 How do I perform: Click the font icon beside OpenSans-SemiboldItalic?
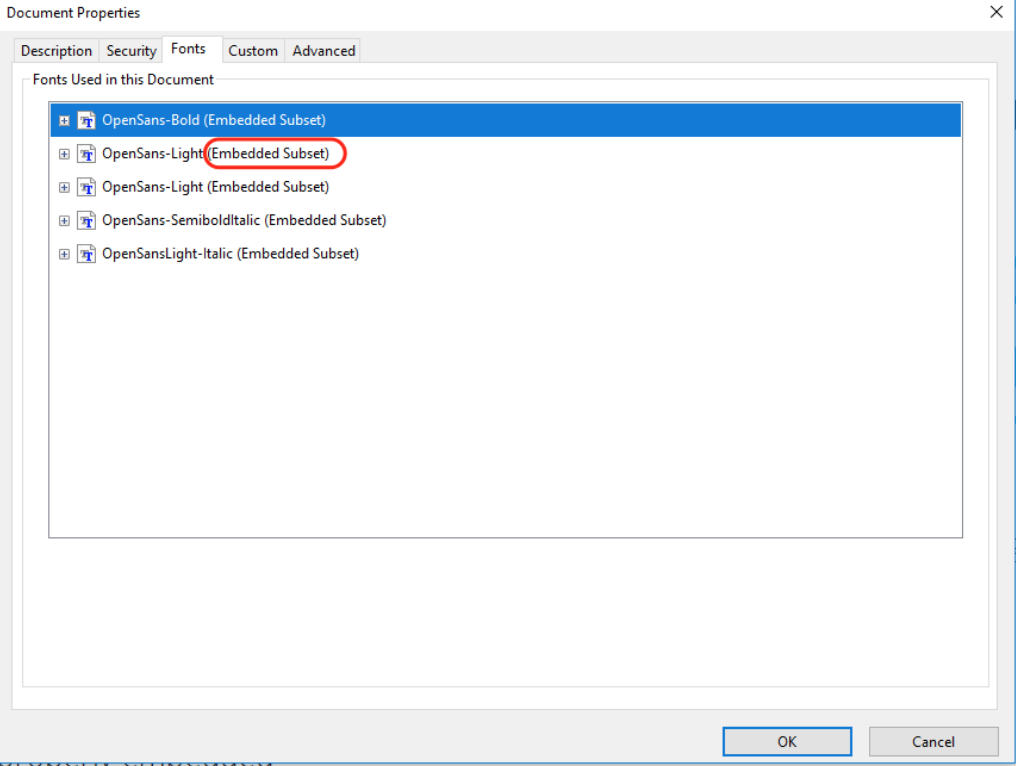pos(86,220)
